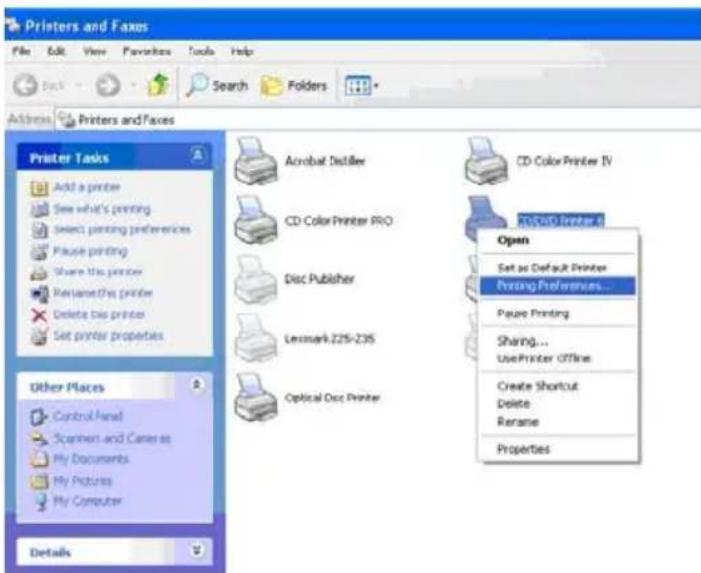
Task: Open the Edit menu
Action: pos(56,51)
